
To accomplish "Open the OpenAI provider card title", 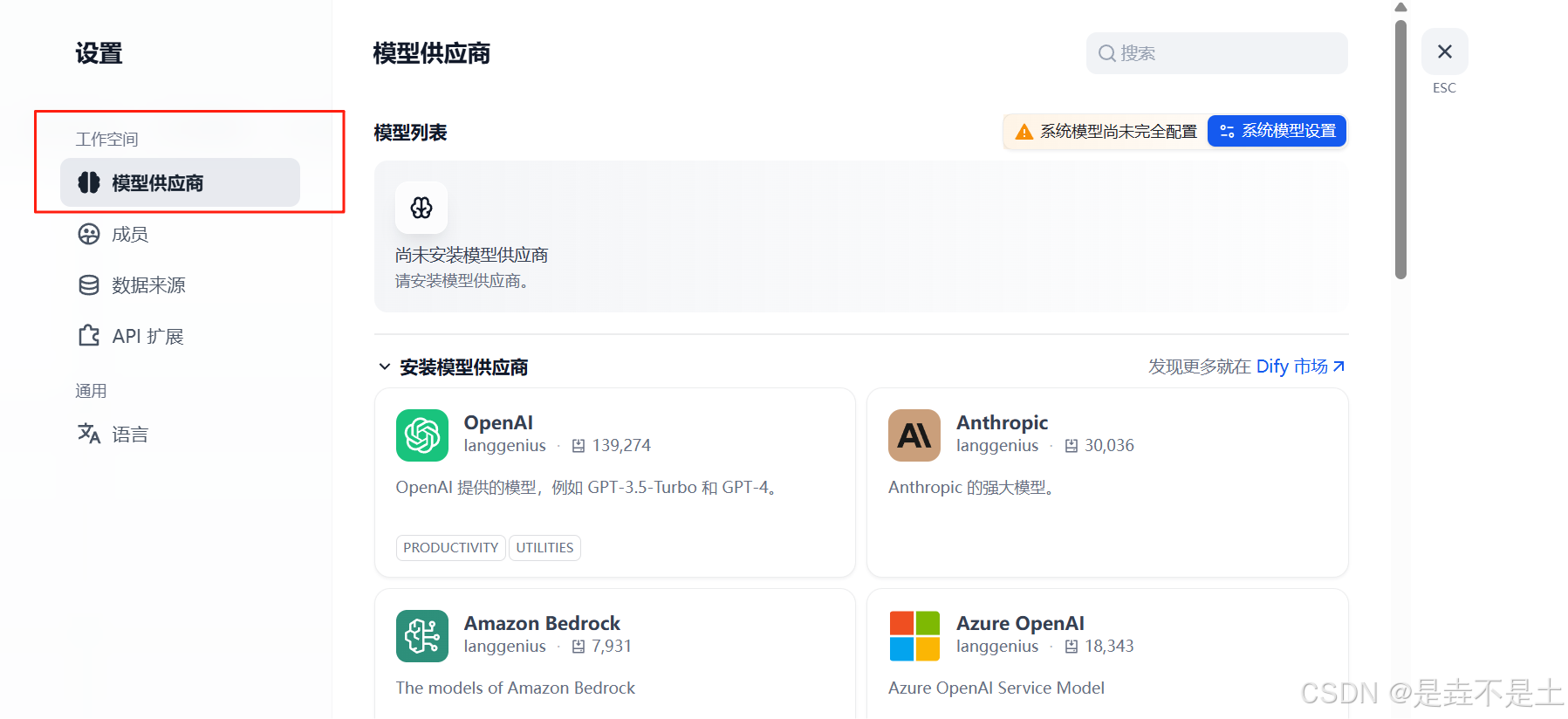I will click(498, 422).
